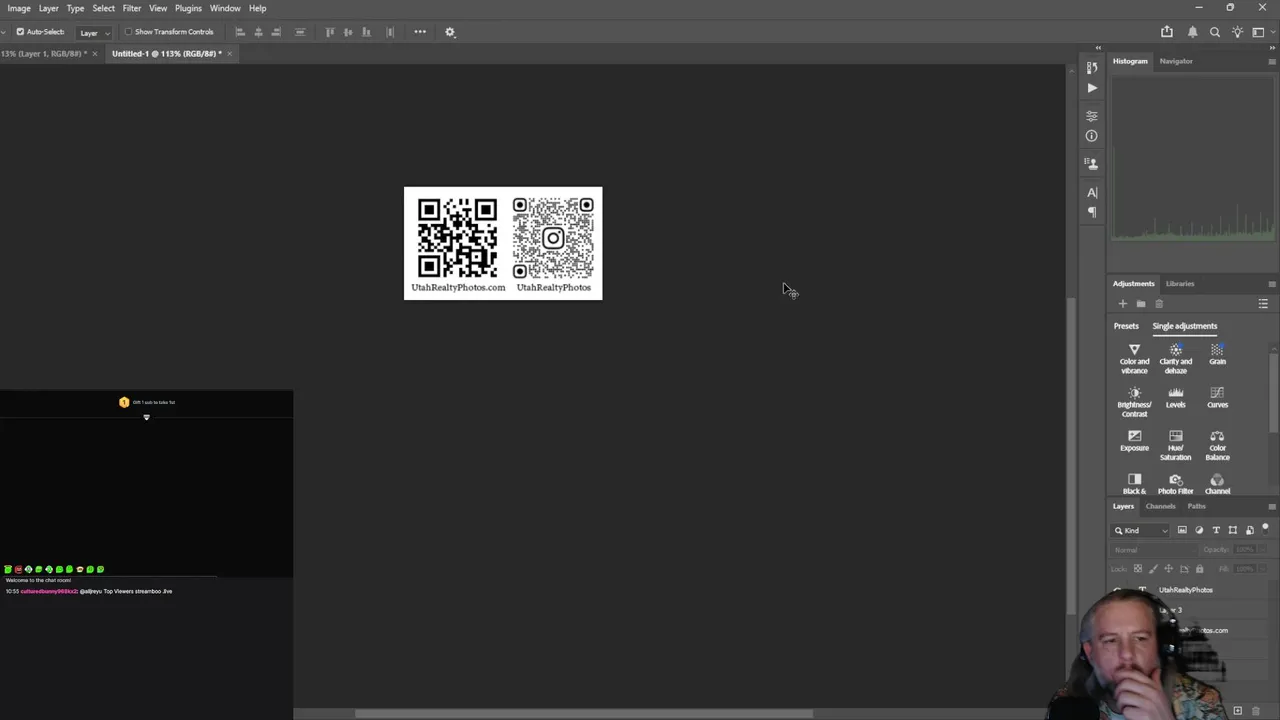Add Grain adjustment

pyautogui.click(x=1217, y=354)
